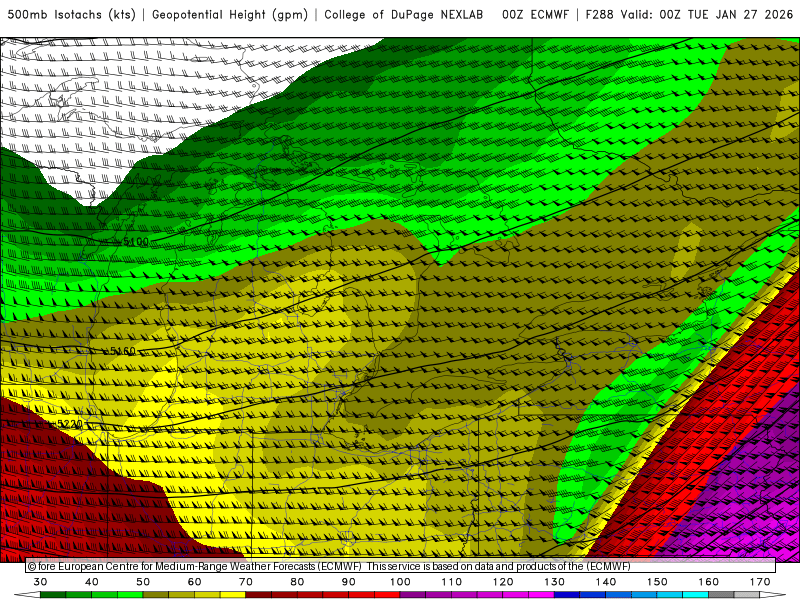Click the 110 value on the color scale
The image size is (800, 600).
click(x=452, y=582)
